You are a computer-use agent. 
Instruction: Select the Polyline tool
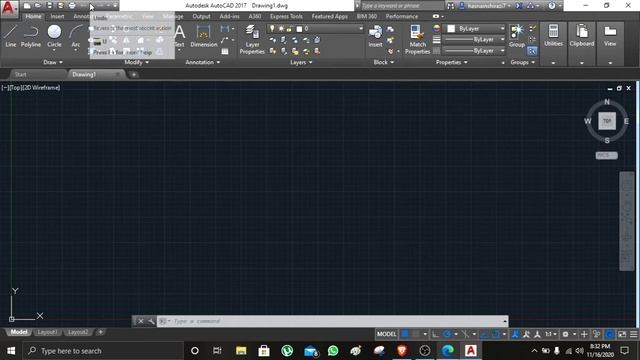[x=31, y=36]
